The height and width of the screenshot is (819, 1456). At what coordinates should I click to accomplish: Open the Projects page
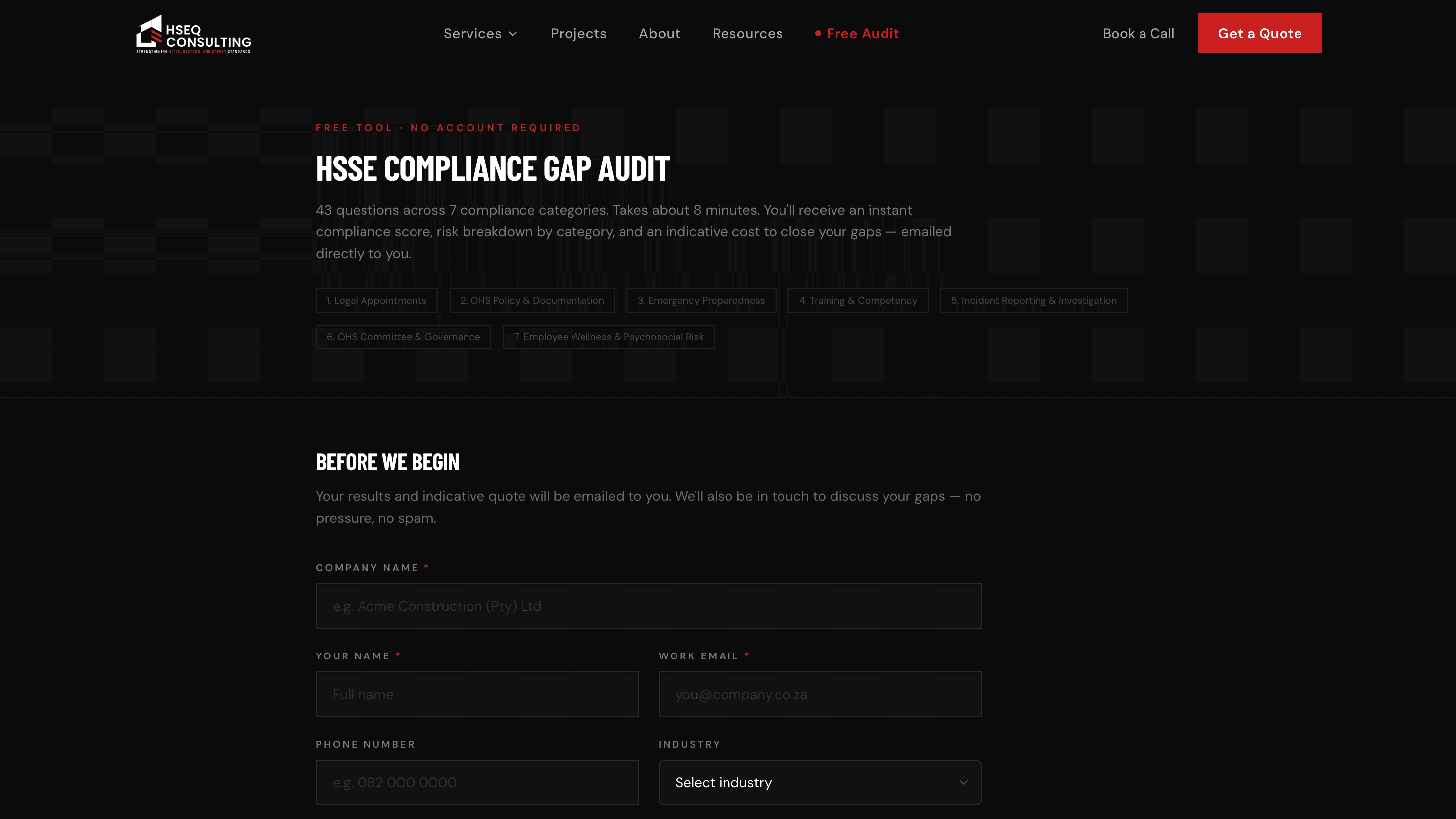point(578,33)
